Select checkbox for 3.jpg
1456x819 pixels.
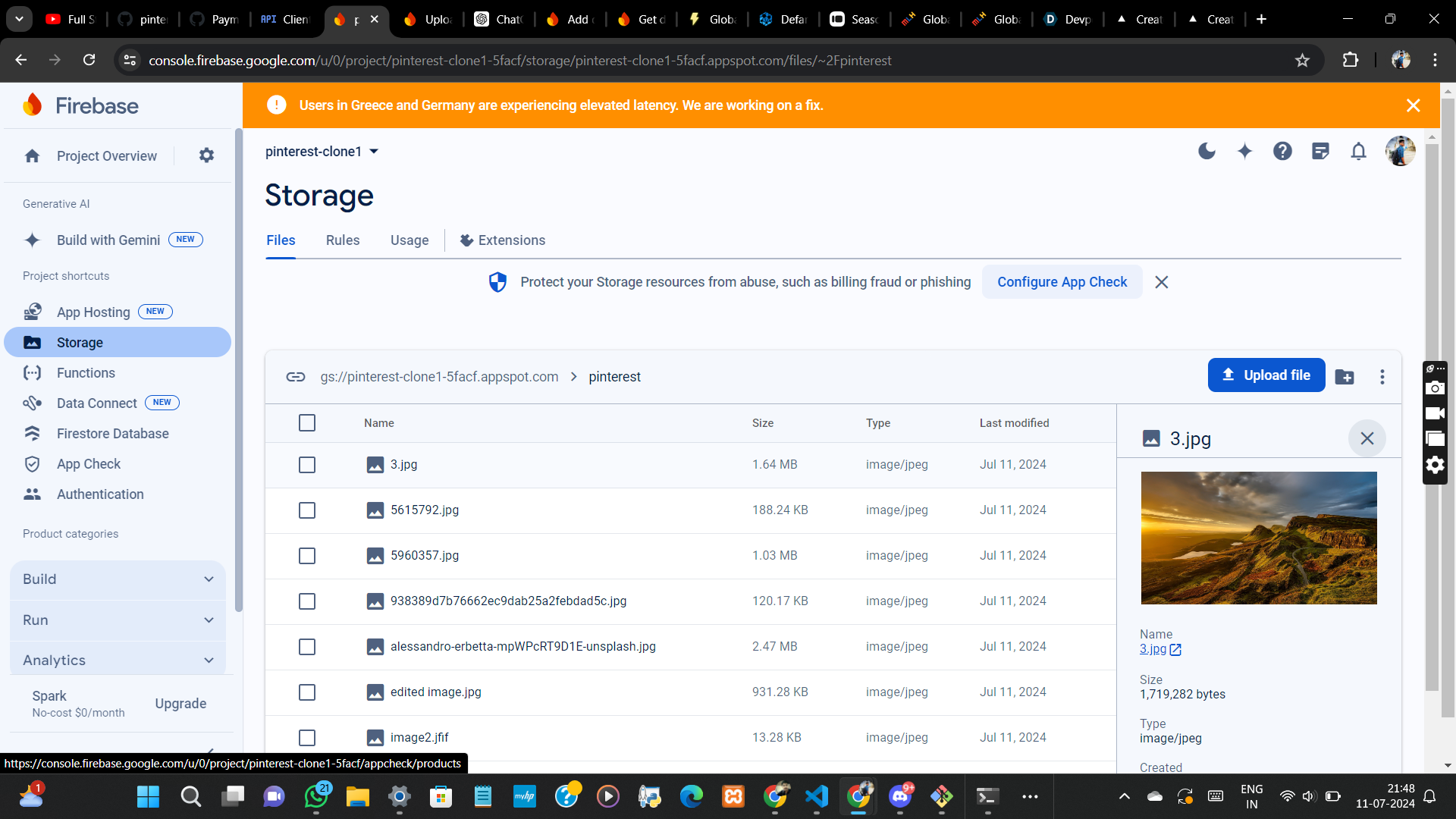pos(307,465)
